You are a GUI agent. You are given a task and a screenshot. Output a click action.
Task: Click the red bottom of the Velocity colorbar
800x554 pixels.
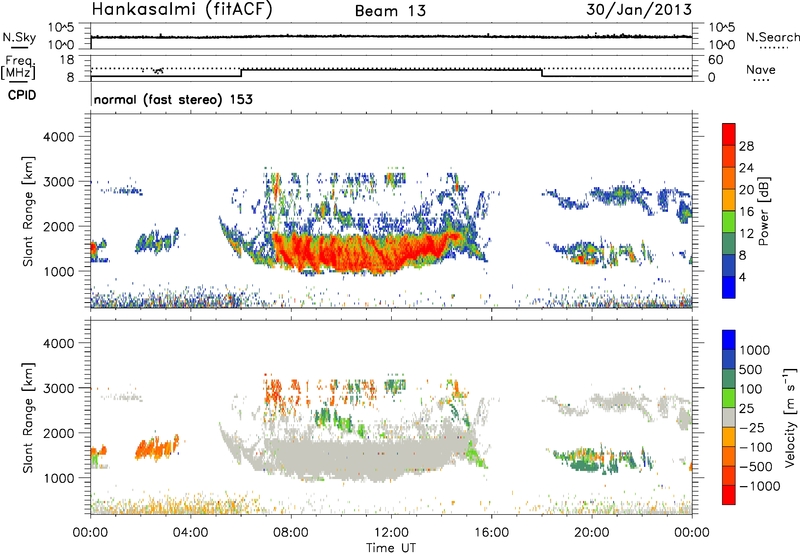729,495
